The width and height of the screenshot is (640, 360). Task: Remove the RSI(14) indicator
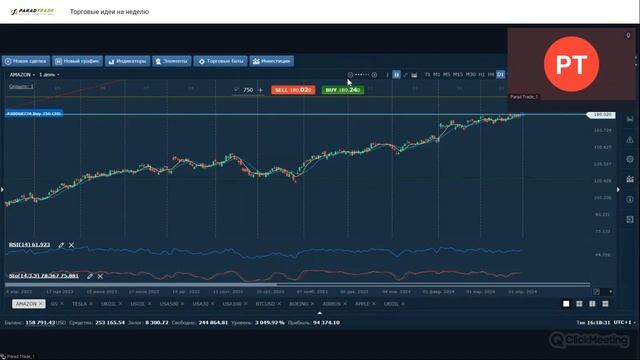coord(71,245)
